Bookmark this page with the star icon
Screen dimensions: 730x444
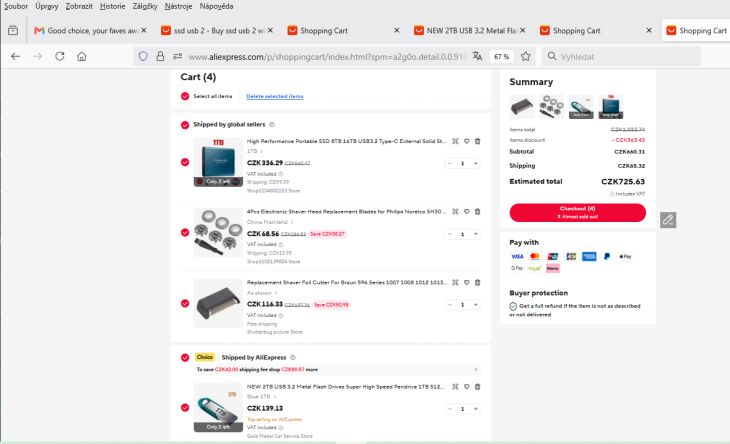coord(526,56)
